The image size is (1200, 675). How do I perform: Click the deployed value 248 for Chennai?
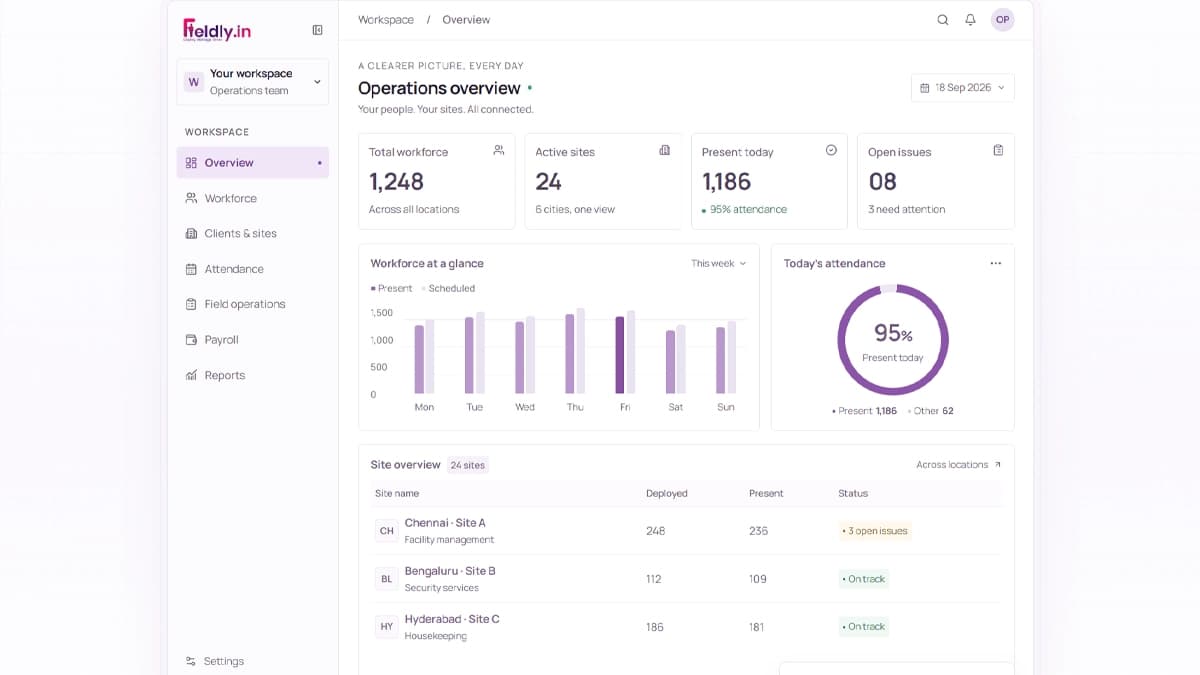click(x=656, y=531)
